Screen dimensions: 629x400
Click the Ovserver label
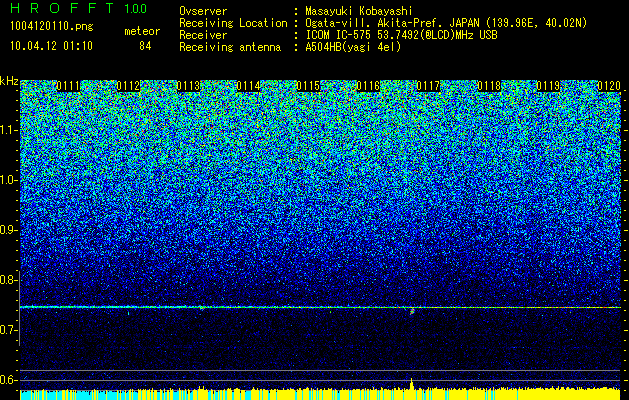[203, 12]
